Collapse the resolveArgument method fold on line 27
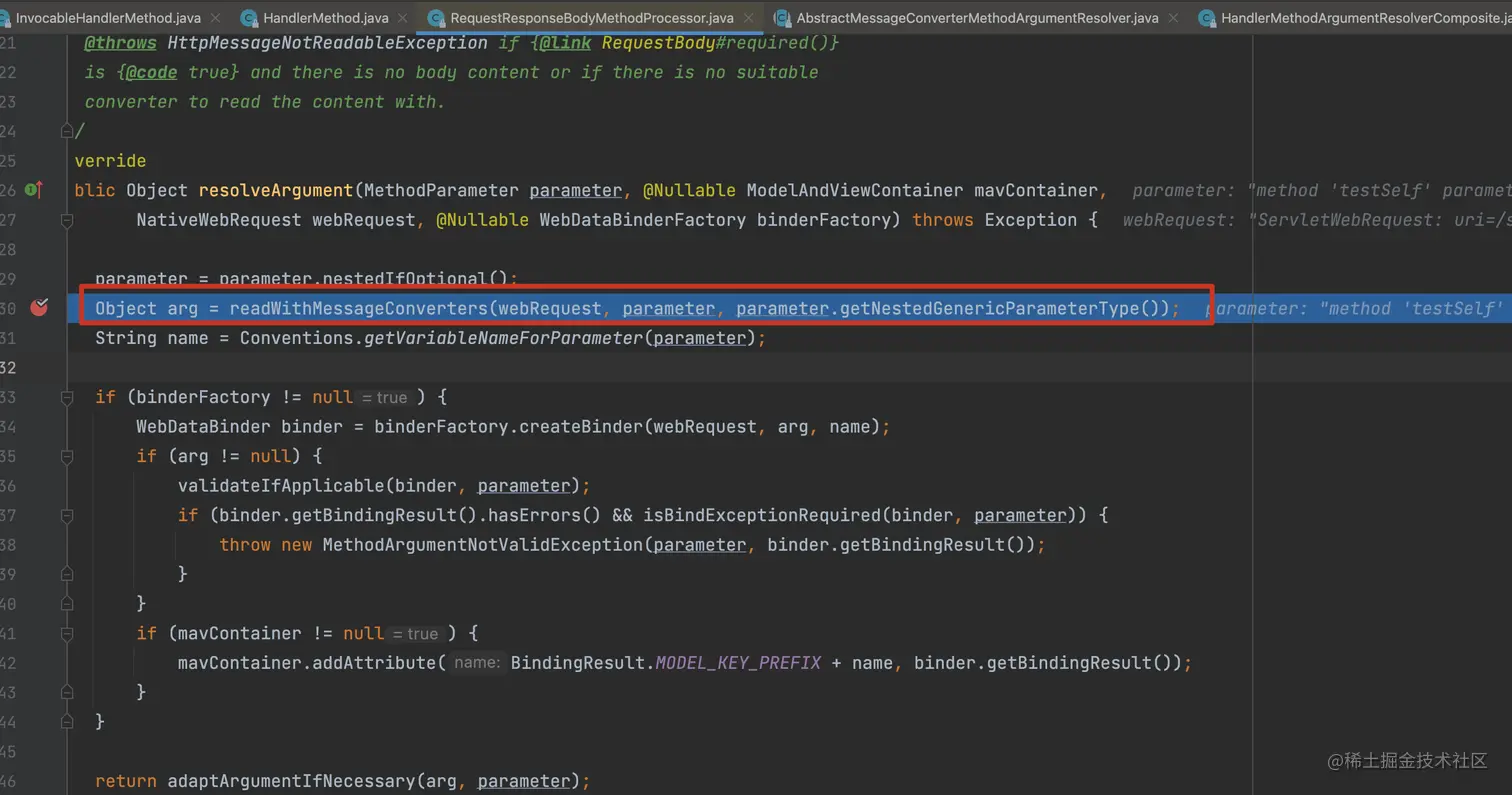The height and width of the screenshot is (795, 1512). 67,220
